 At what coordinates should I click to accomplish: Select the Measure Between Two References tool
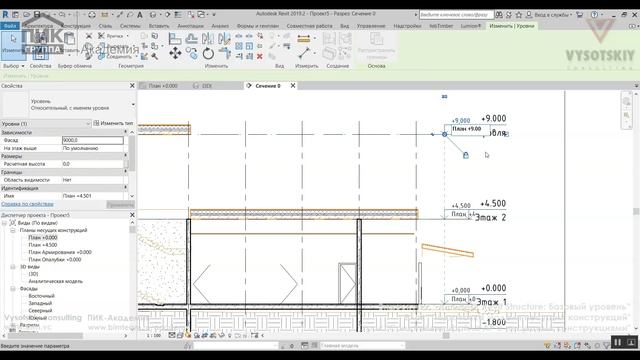point(304,53)
